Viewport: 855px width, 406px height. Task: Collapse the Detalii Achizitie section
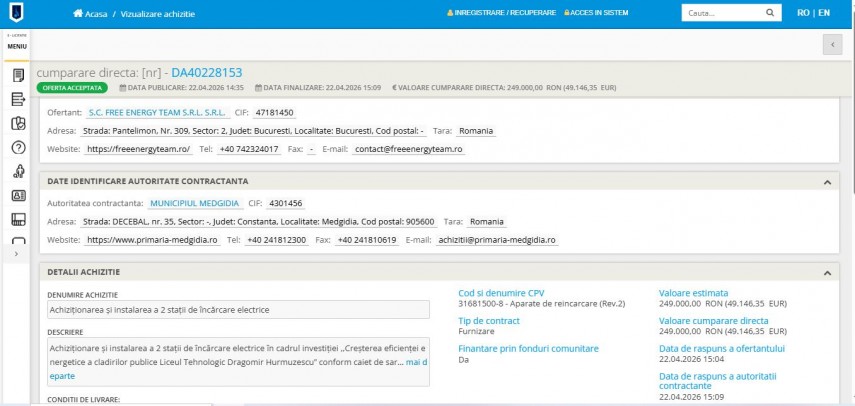coord(826,272)
